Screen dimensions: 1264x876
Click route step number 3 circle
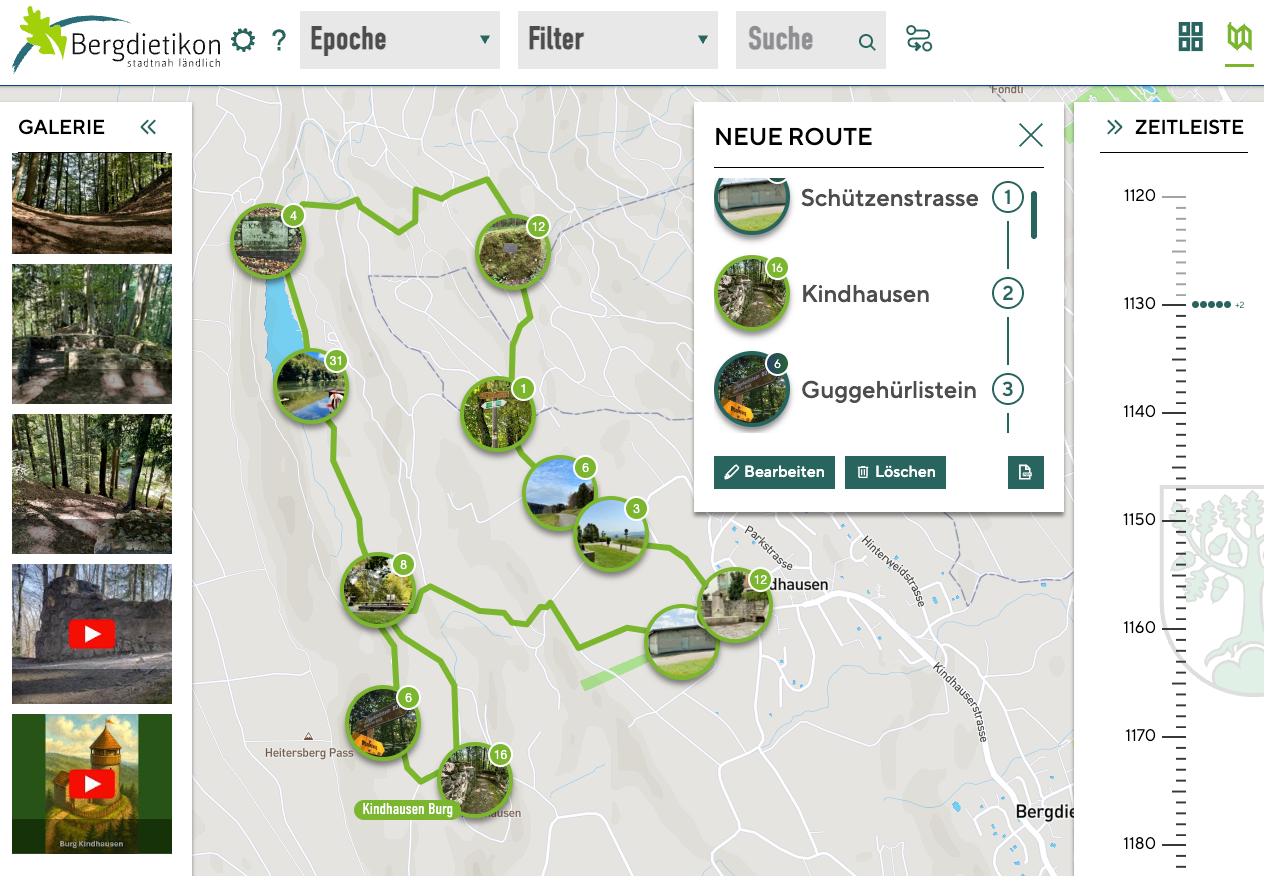point(1007,390)
